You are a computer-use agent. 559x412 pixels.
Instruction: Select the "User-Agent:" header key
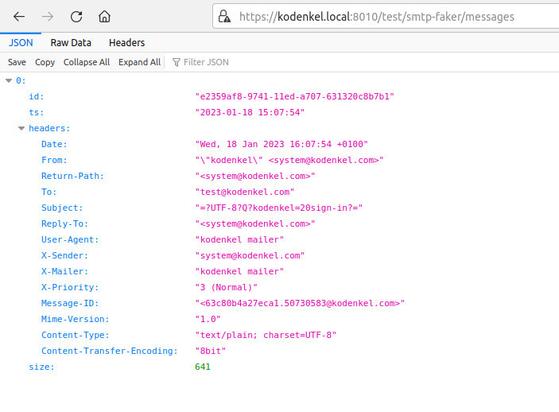pos(70,240)
